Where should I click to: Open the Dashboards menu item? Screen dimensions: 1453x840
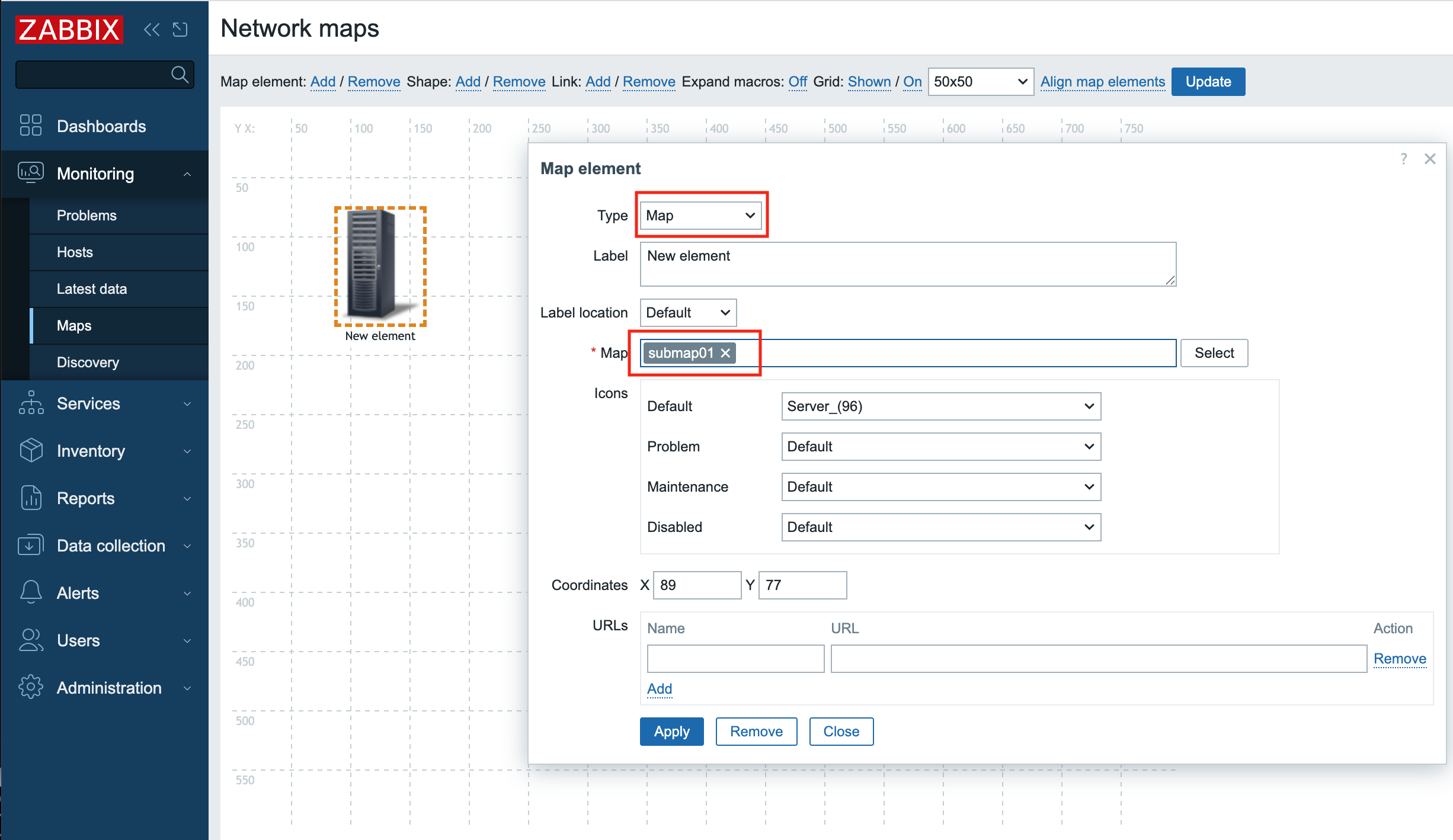click(x=105, y=126)
